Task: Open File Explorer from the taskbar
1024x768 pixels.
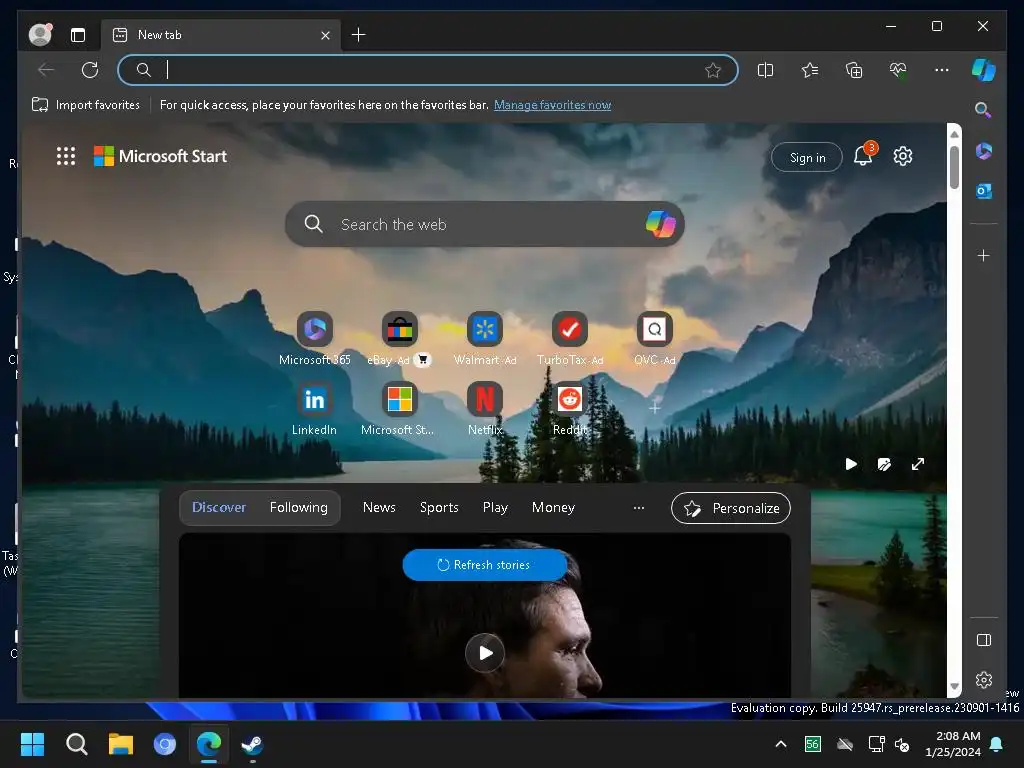Action: coord(121,744)
